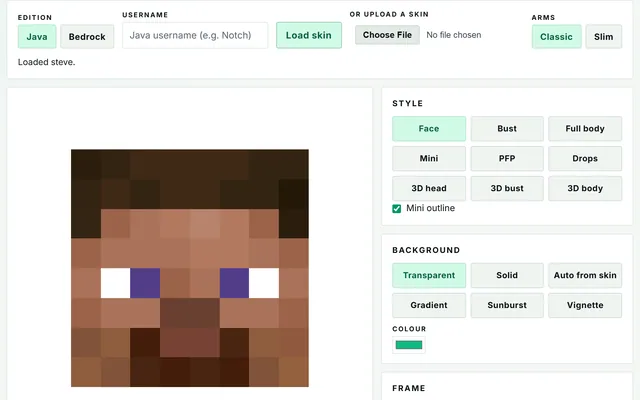The width and height of the screenshot is (640, 400).
Task: Open the Choose File upload dialog
Action: pos(387,35)
